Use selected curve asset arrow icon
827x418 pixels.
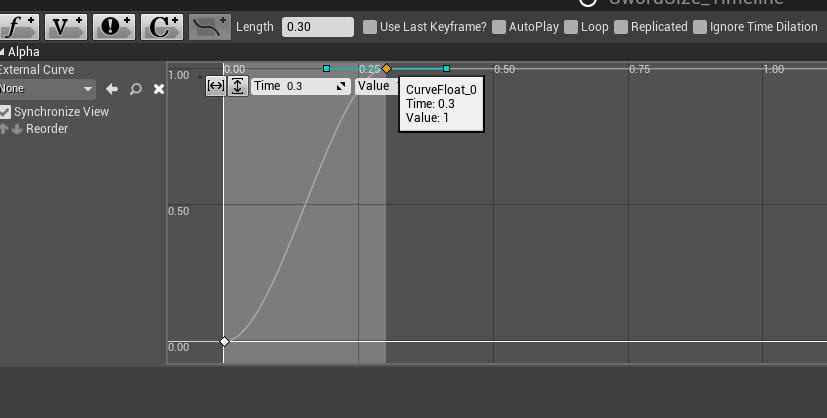pos(112,89)
